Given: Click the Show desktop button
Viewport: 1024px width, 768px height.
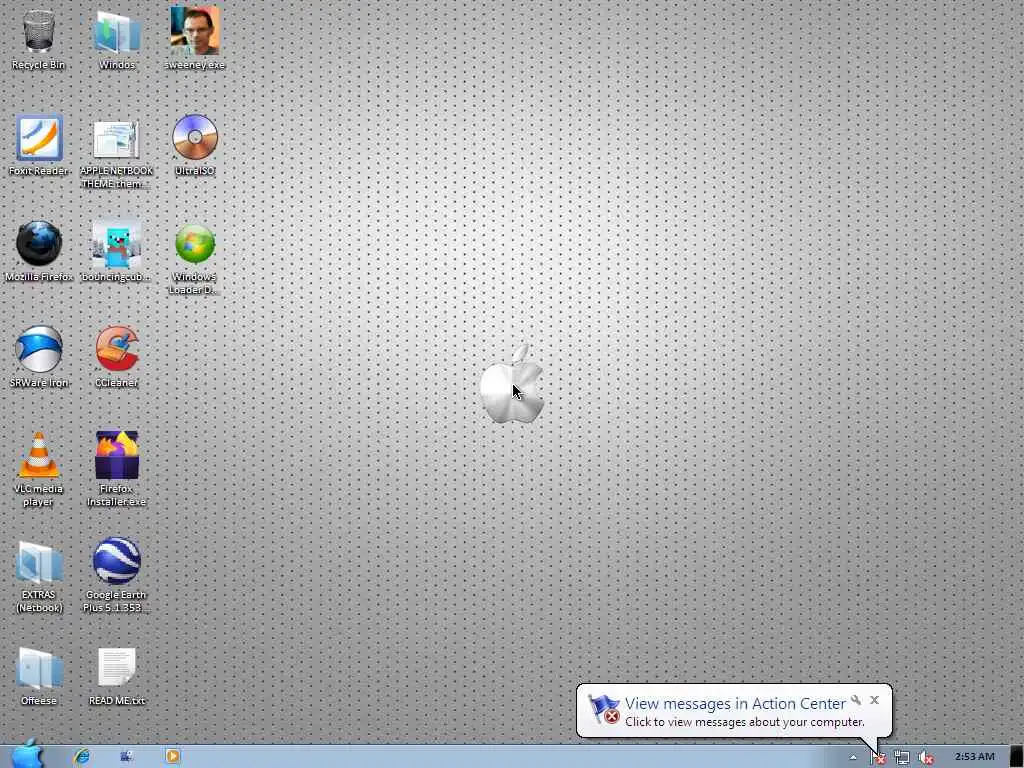Looking at the screenshot, I should coord(1017,756).
